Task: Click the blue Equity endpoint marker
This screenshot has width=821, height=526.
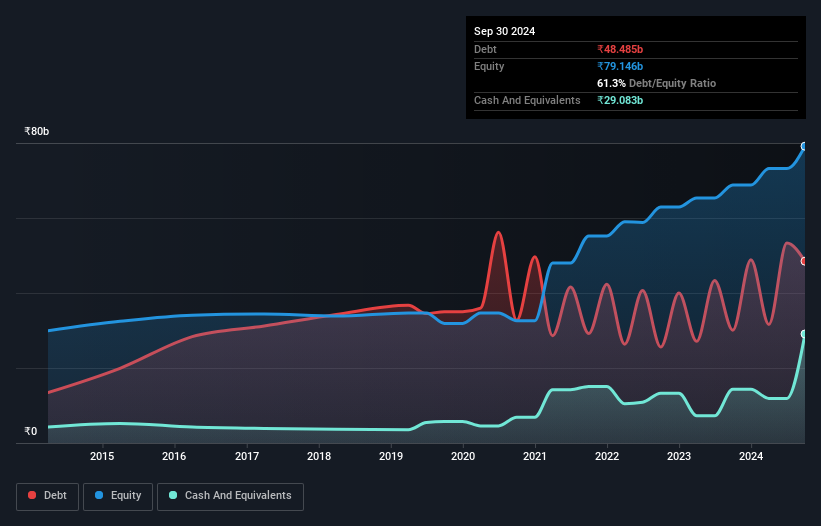Action: pyautogui.click(x=804, y=147)
